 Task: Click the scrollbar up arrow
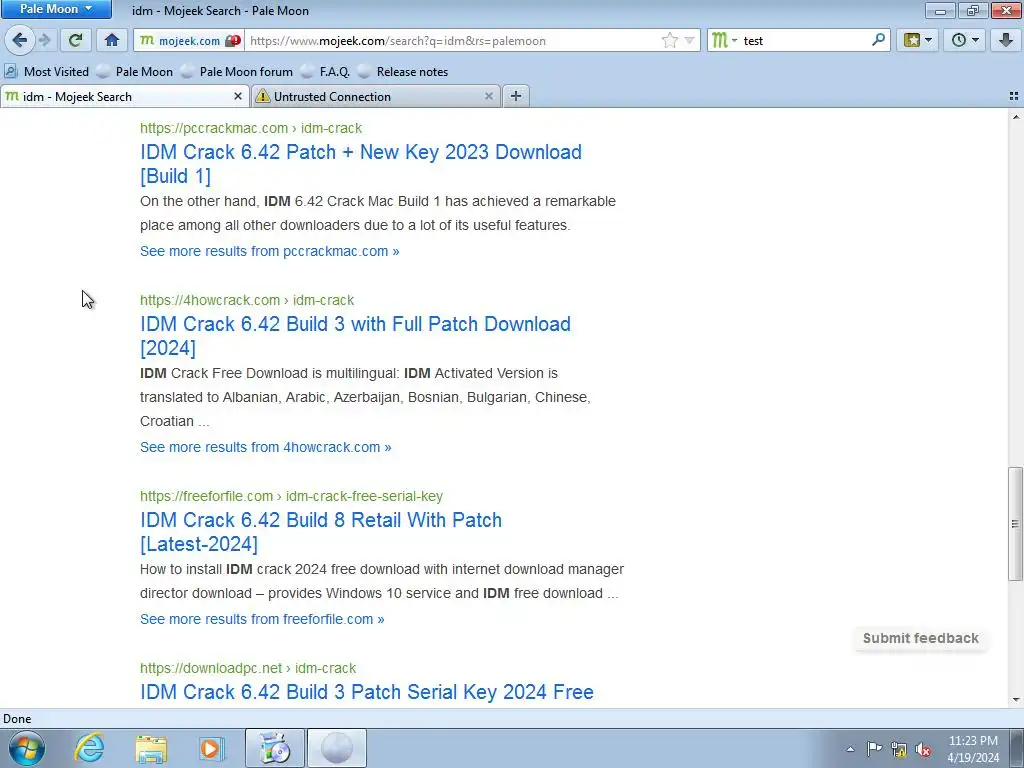tap(1015, 117)
